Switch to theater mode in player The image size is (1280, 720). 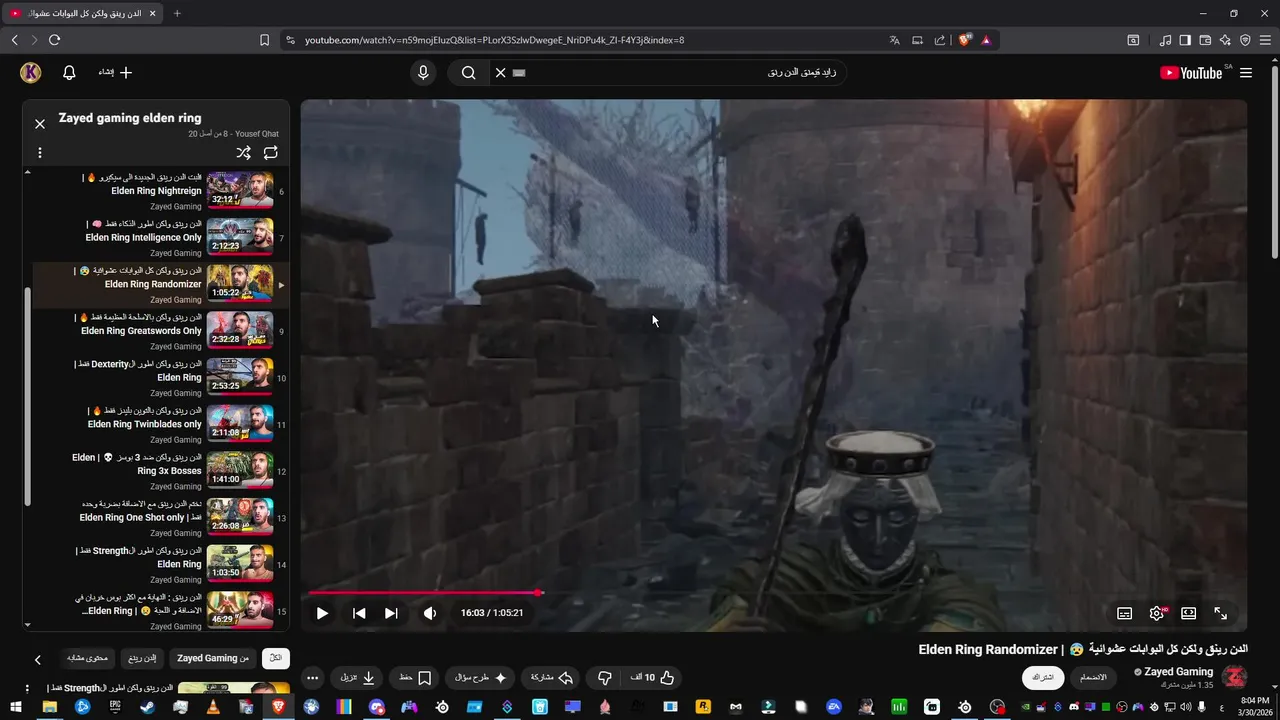(1188, 613)
